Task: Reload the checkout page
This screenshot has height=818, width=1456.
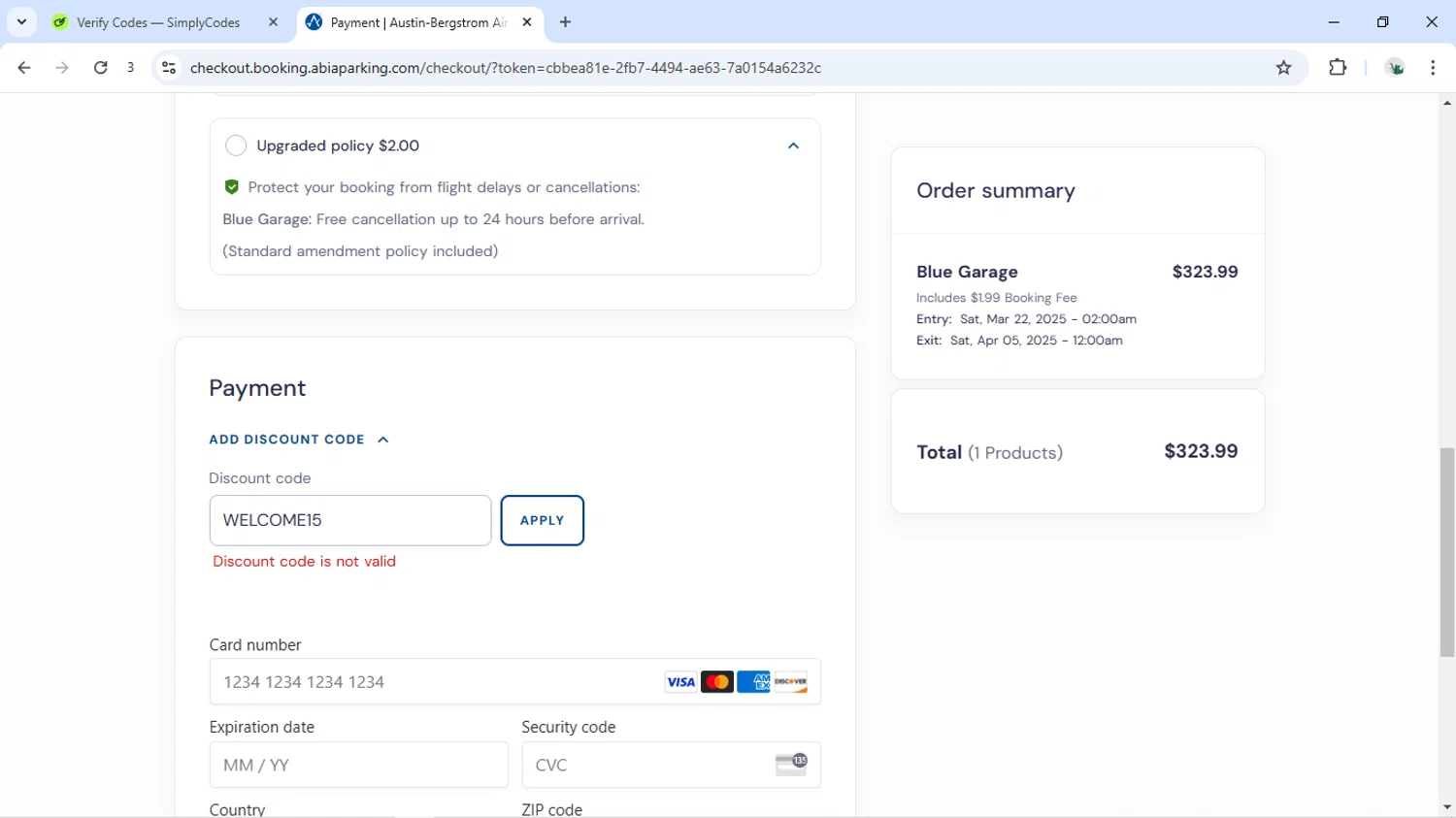Action: click(100, 68)
